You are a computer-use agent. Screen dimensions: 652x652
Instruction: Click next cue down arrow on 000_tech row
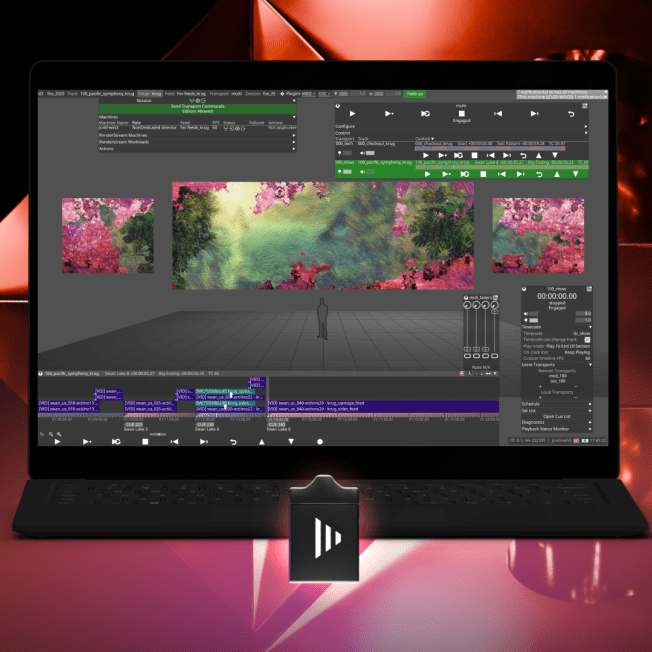click(555, 156)
